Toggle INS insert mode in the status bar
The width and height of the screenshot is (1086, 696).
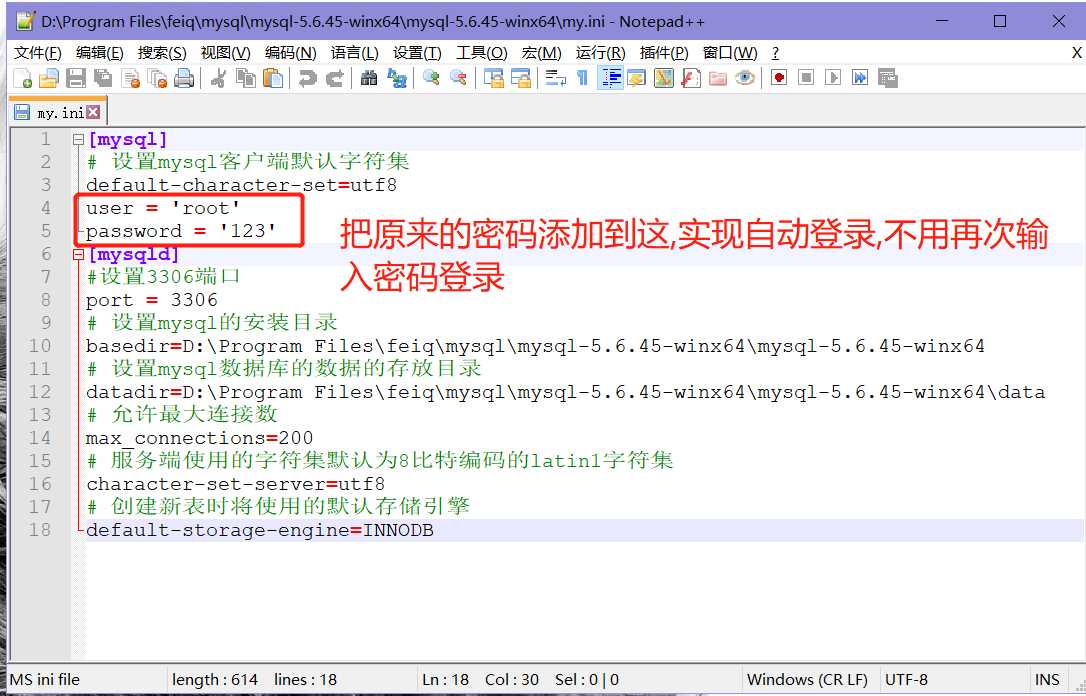tap(1047, 680)
